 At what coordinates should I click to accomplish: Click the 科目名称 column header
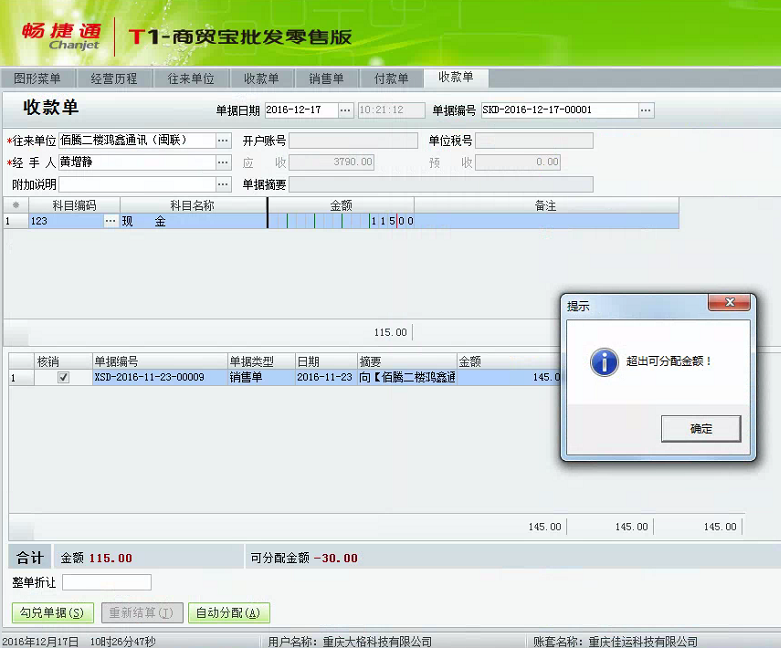[x=193, y=205]
